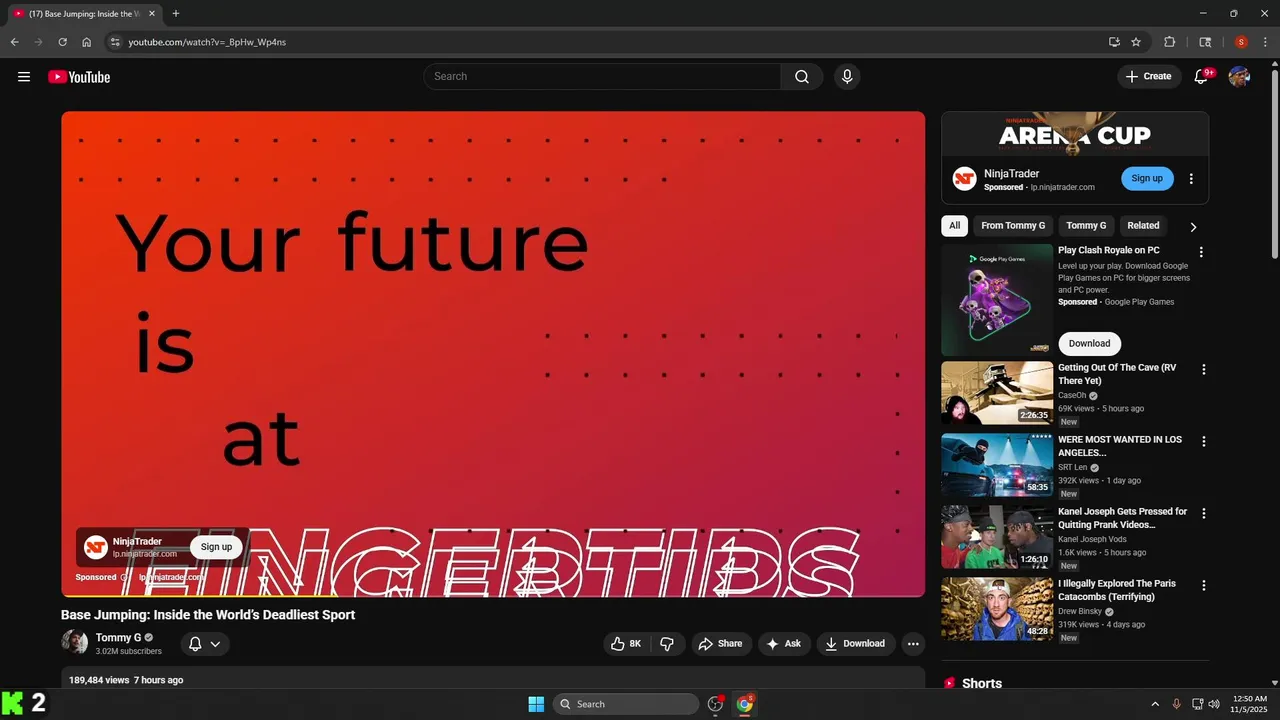Expand the subscription notification bell dropdown
The width and height of the screenshot is (1280, 720).
pos(205,644)
